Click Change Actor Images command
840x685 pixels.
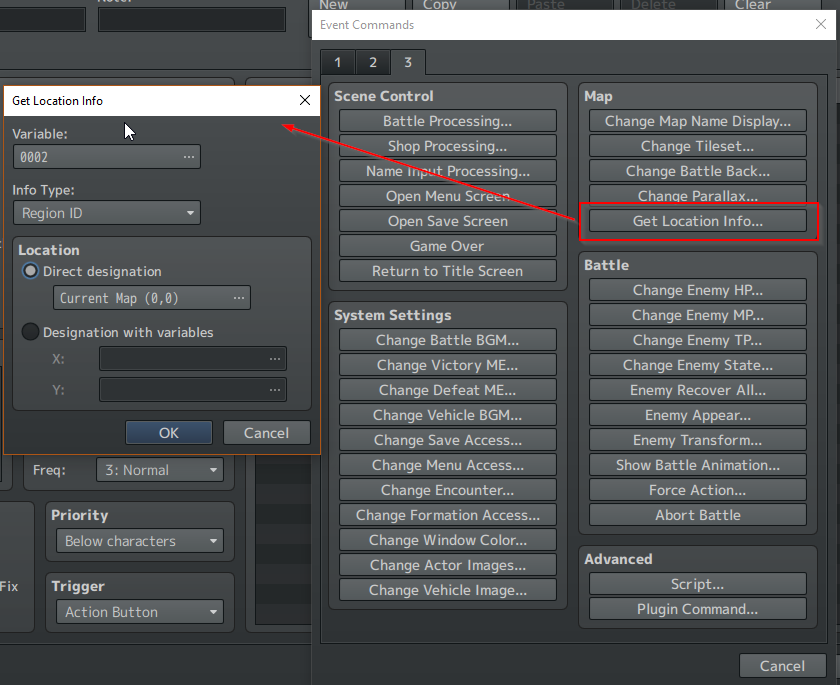point(447,565)
